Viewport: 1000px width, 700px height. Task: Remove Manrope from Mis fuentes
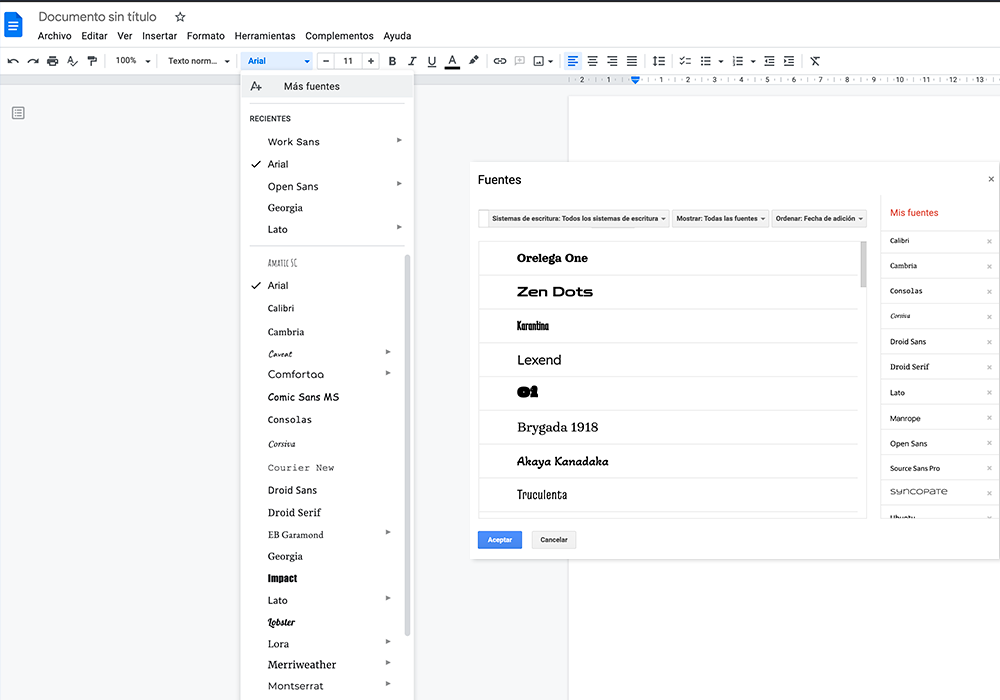989,418
